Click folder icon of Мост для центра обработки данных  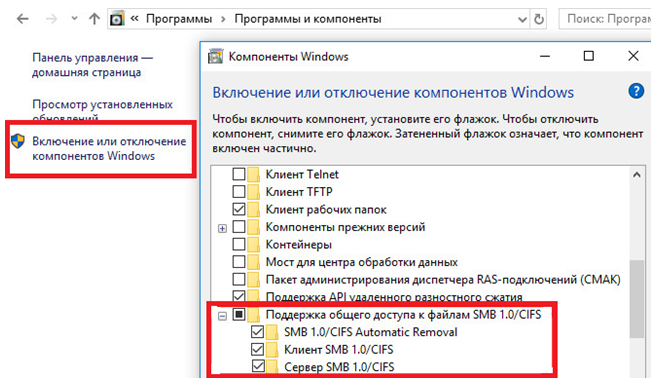pos(253,262)
